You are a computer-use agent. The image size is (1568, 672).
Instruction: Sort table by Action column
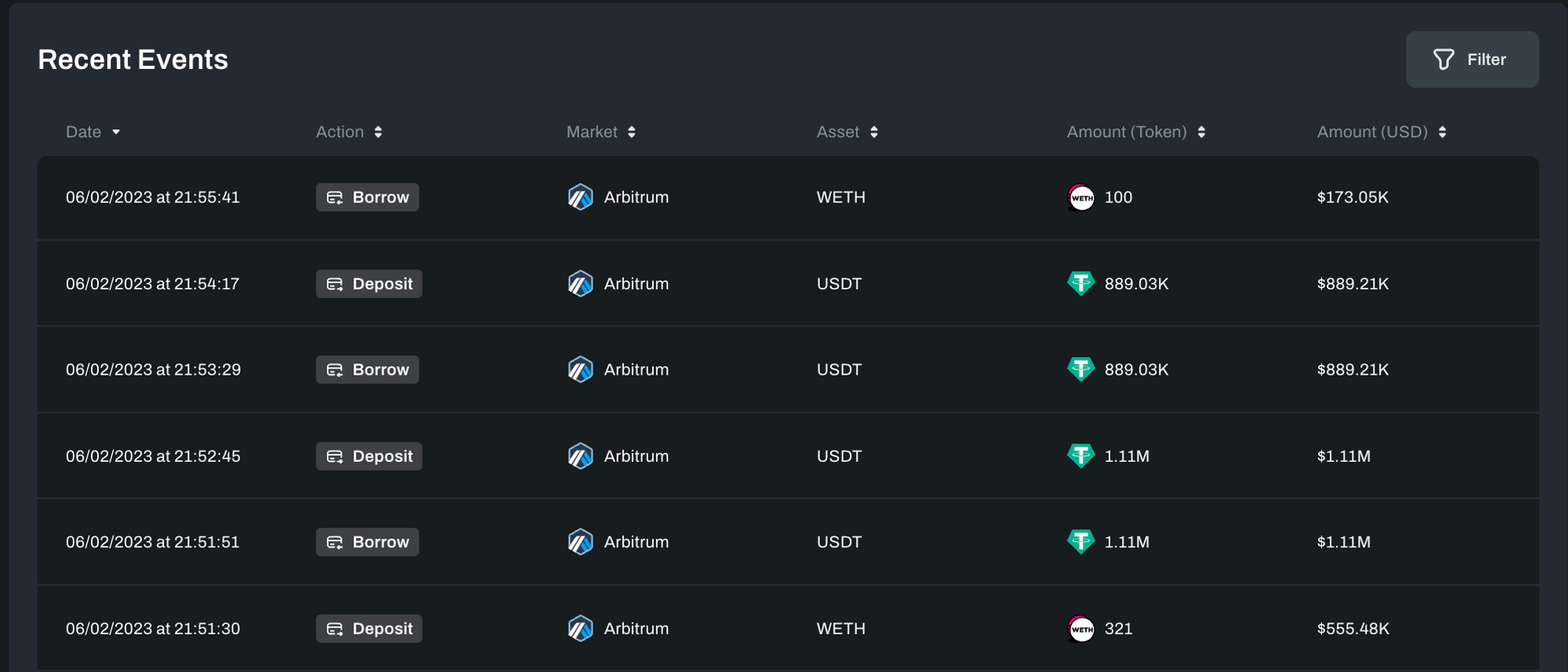(378, 132)
